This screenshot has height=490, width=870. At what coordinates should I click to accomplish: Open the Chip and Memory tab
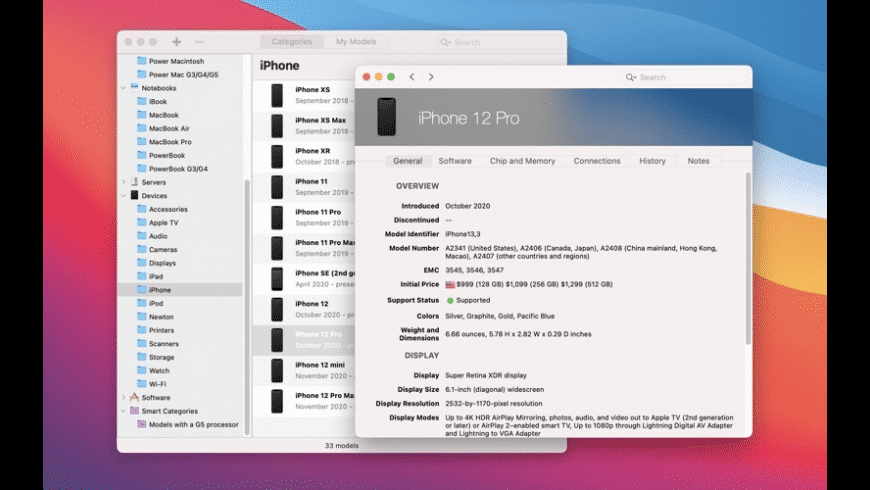pos(522,161)
